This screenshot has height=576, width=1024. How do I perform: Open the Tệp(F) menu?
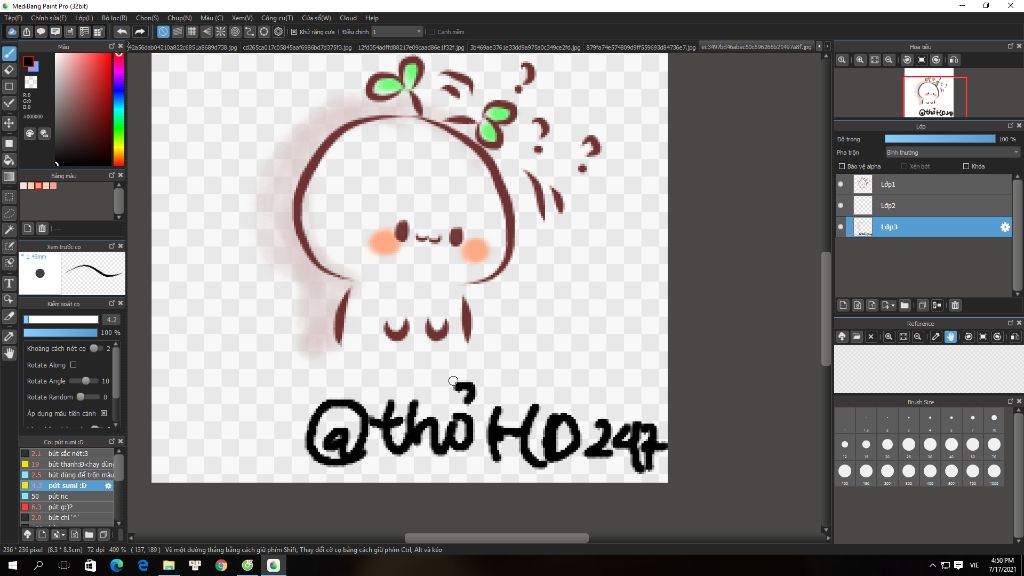(x=13, y=18)
